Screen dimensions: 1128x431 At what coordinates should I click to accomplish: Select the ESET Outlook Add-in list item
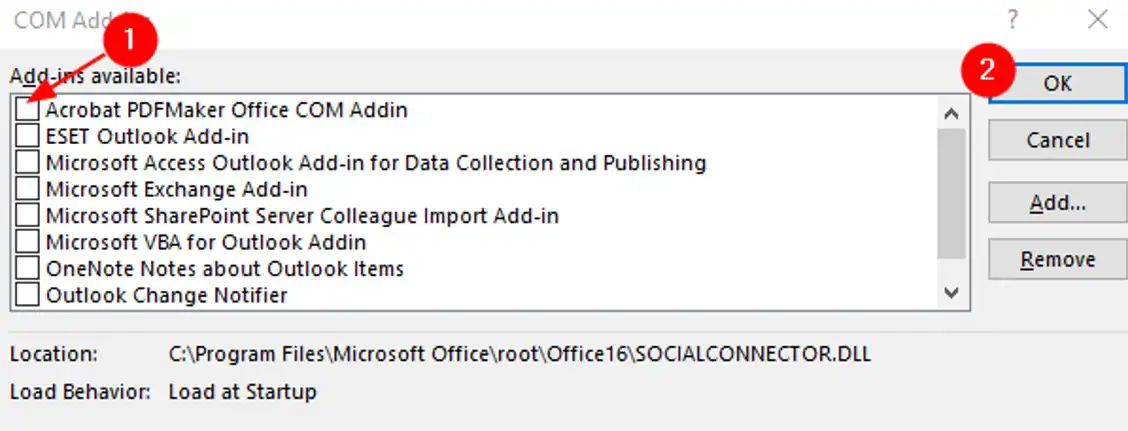147,136
